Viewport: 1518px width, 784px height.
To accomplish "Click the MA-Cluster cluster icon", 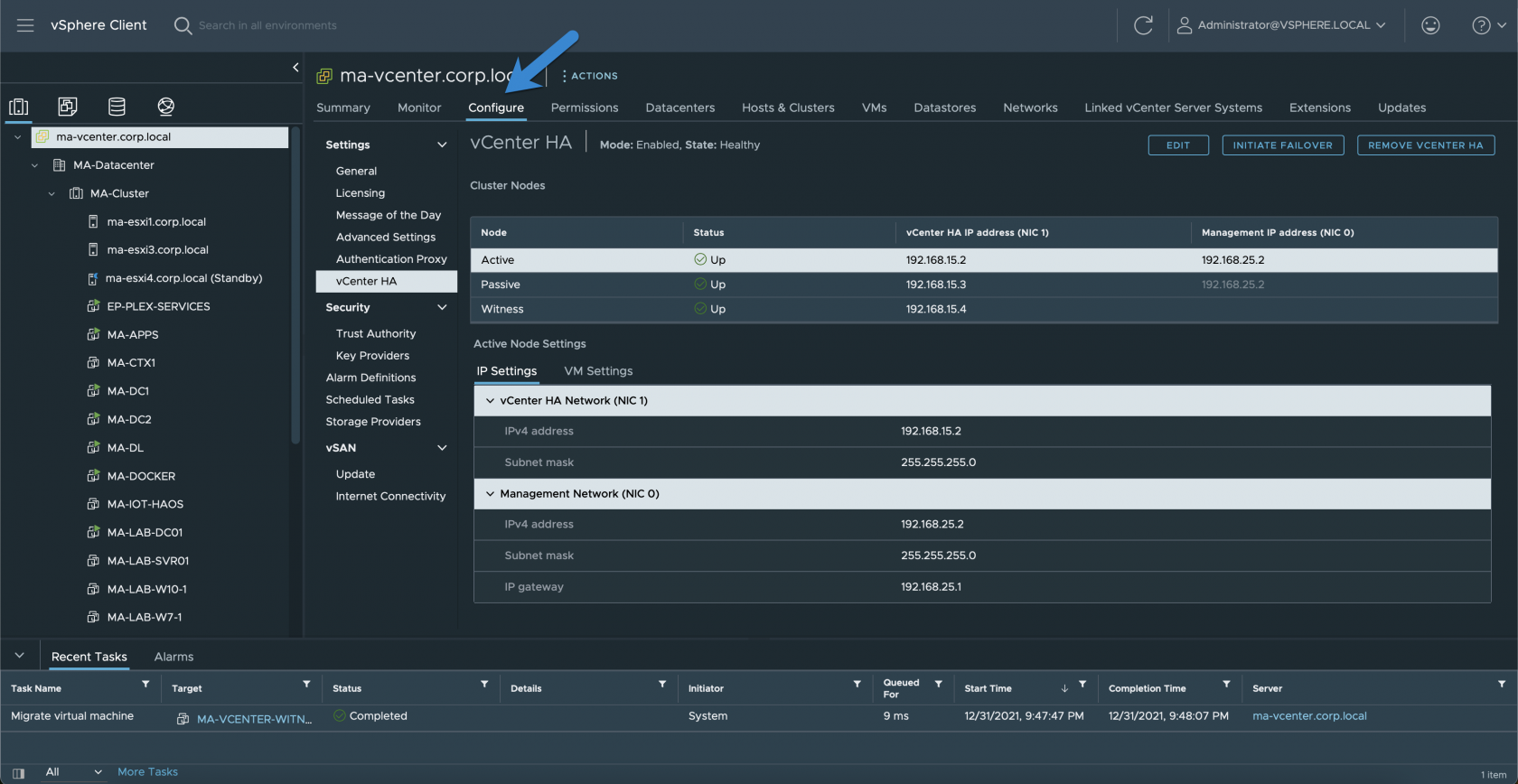I will [x=76, y=193].
